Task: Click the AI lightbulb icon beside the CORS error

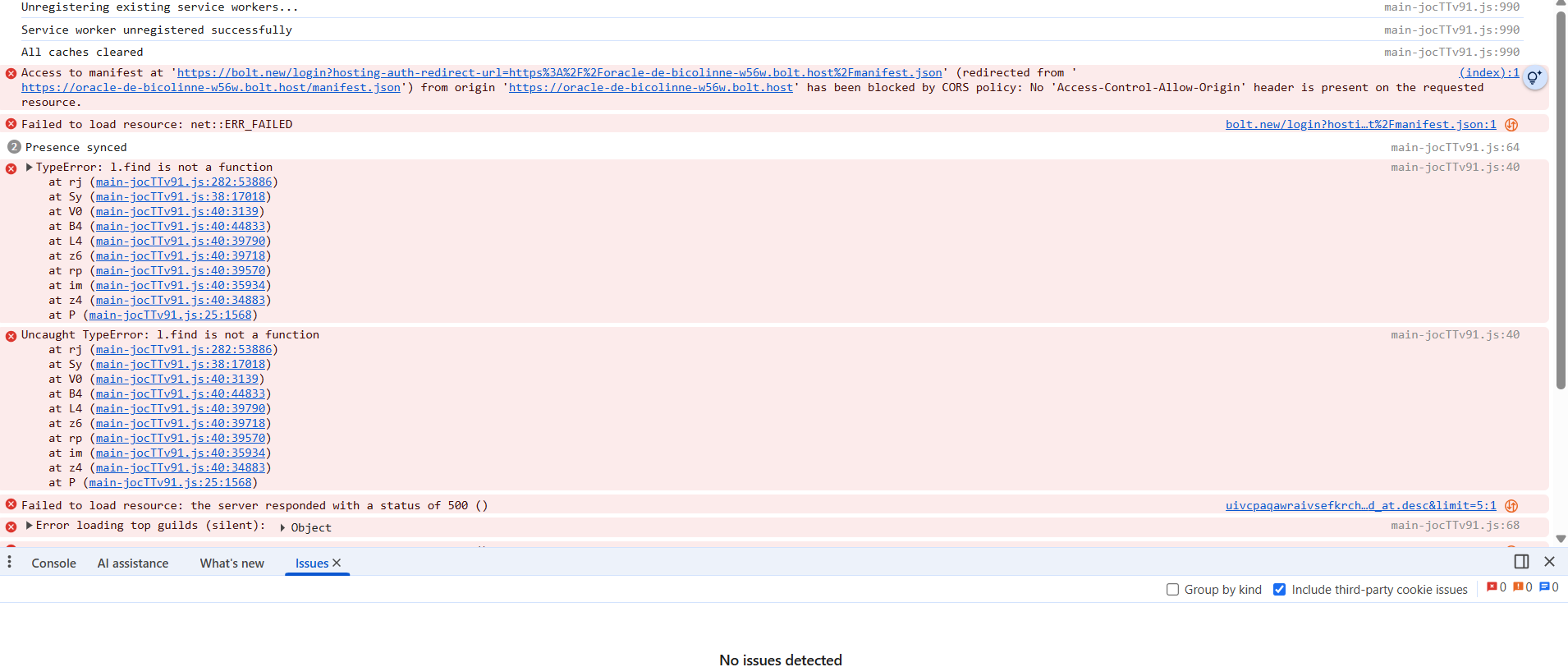Action: click(1534, 78)
